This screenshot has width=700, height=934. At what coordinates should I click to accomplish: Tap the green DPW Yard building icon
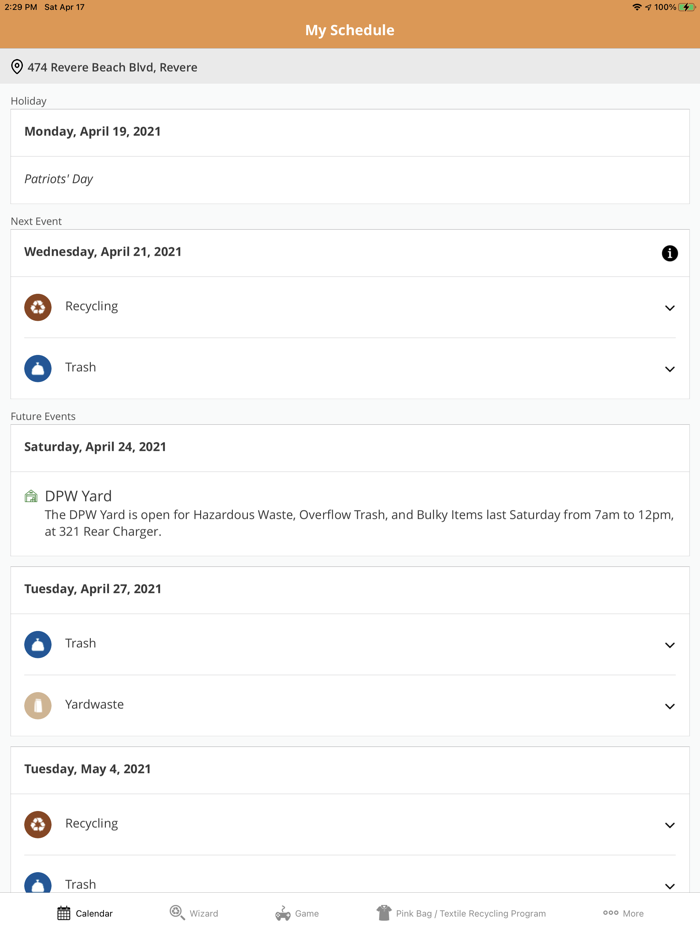pyautogui.click(x=31, y=496)
